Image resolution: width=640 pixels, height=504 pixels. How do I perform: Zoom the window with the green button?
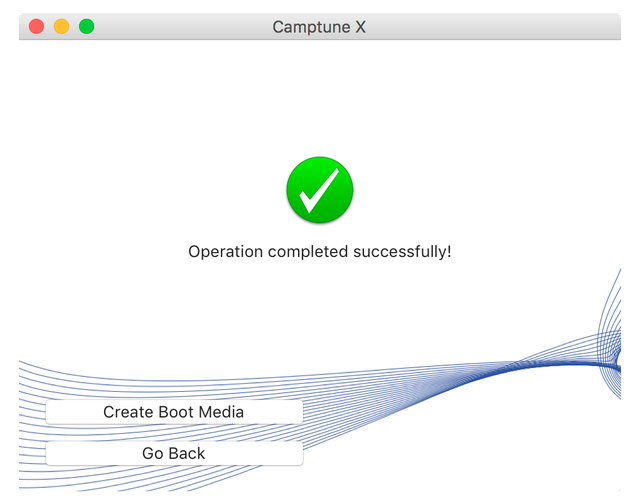click(87, 27)
